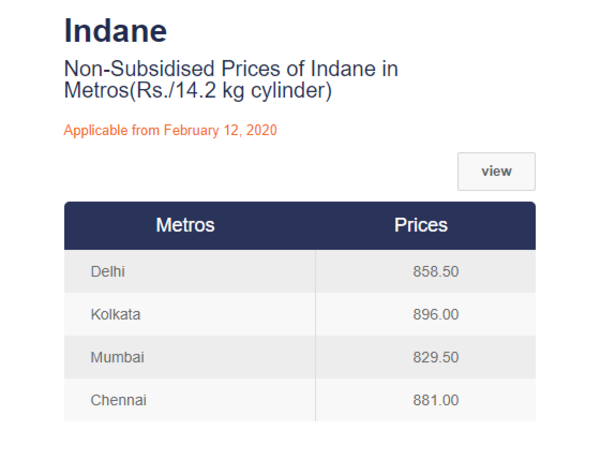Click the Mumbai price 829.50

(x=435, y=357)
